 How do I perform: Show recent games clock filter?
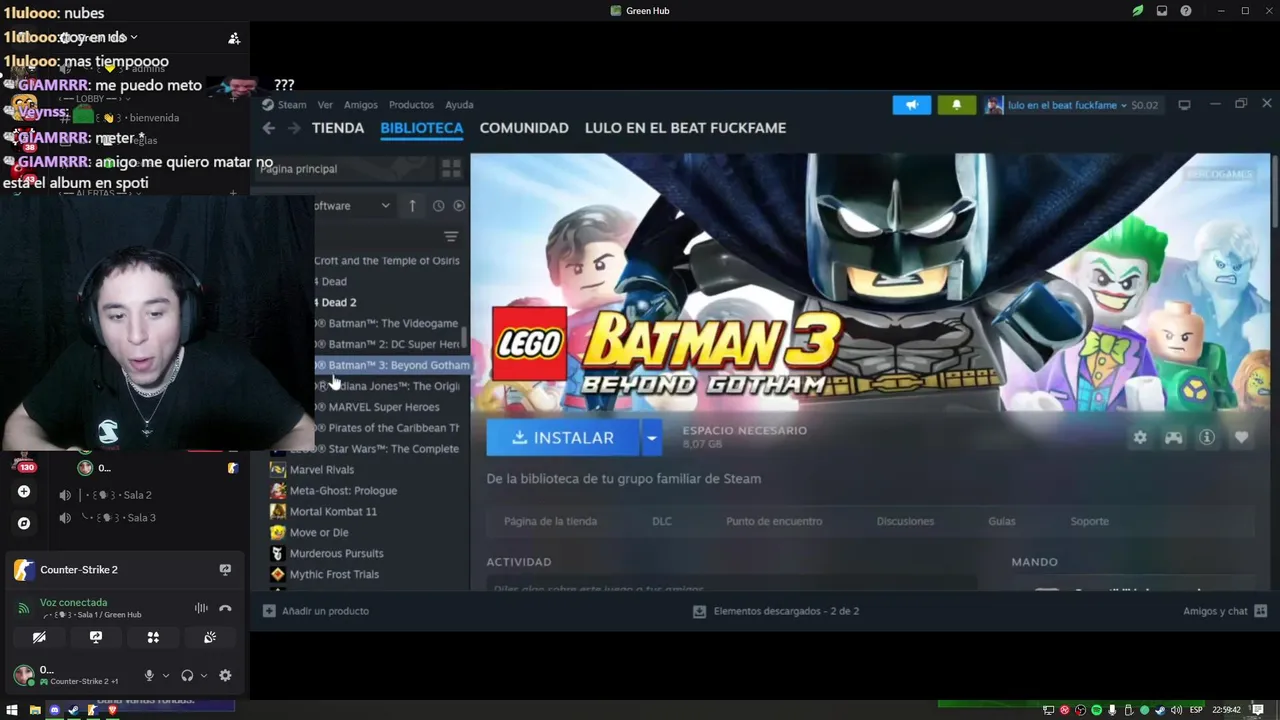[438, 205]
